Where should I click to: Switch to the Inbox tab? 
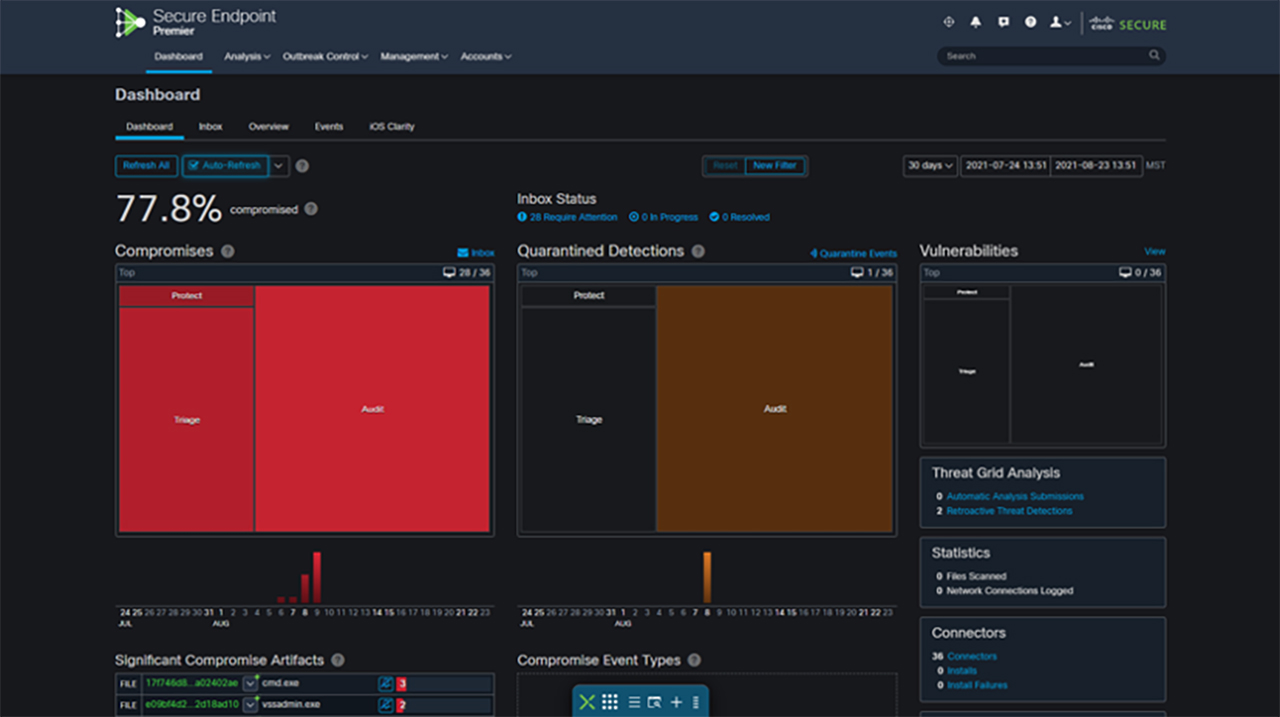tap(210, 127)
